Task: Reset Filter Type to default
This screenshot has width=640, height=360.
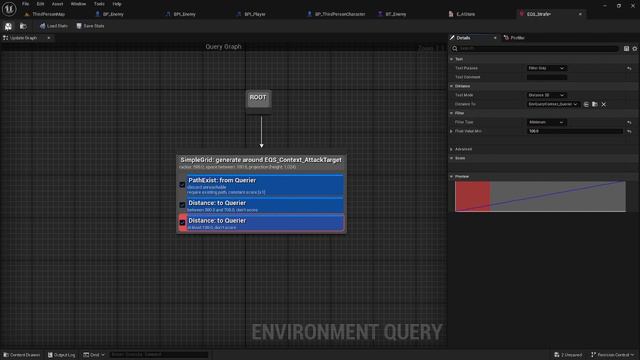Action: click(x=629, y=122)
